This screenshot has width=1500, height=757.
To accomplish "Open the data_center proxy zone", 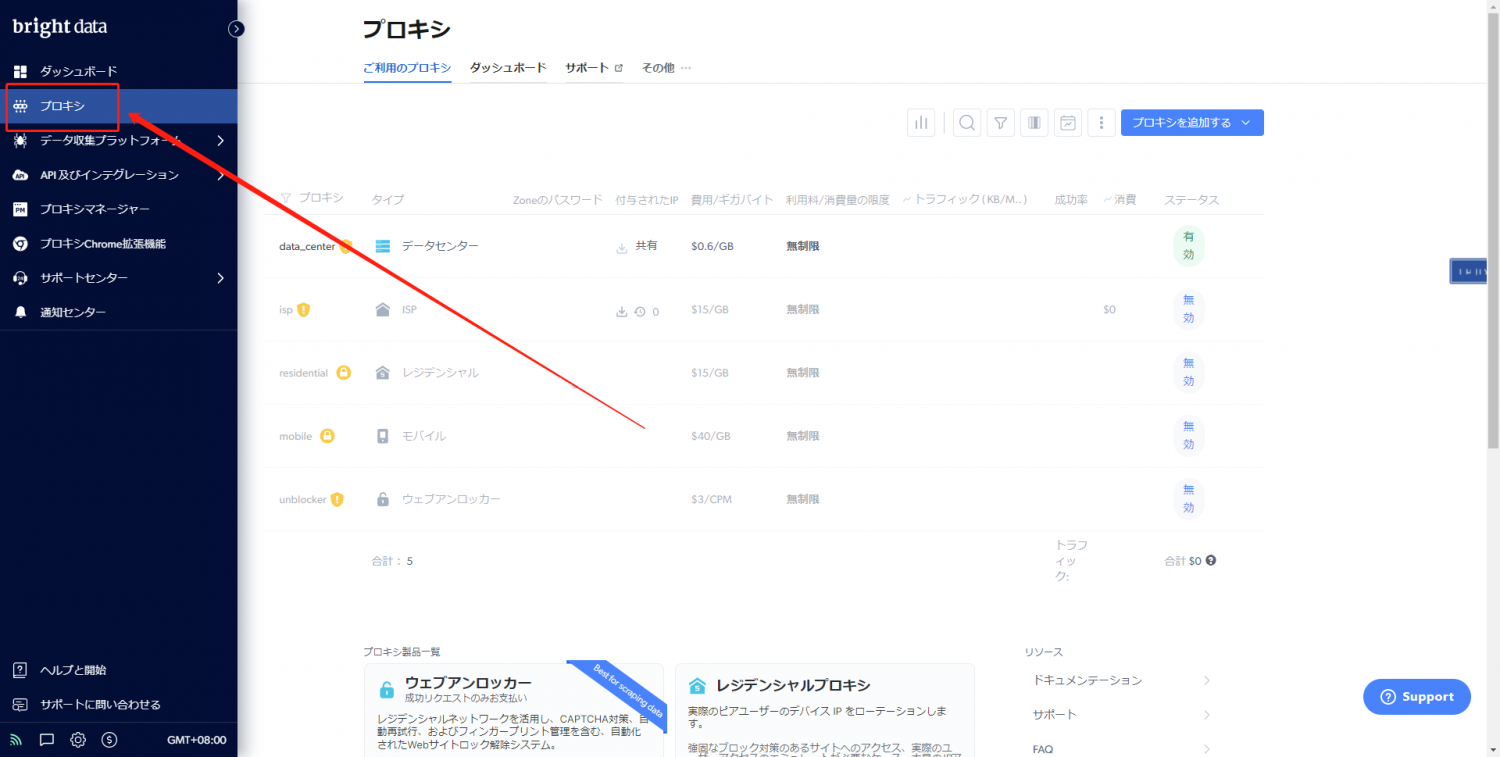I will [307, 246].
